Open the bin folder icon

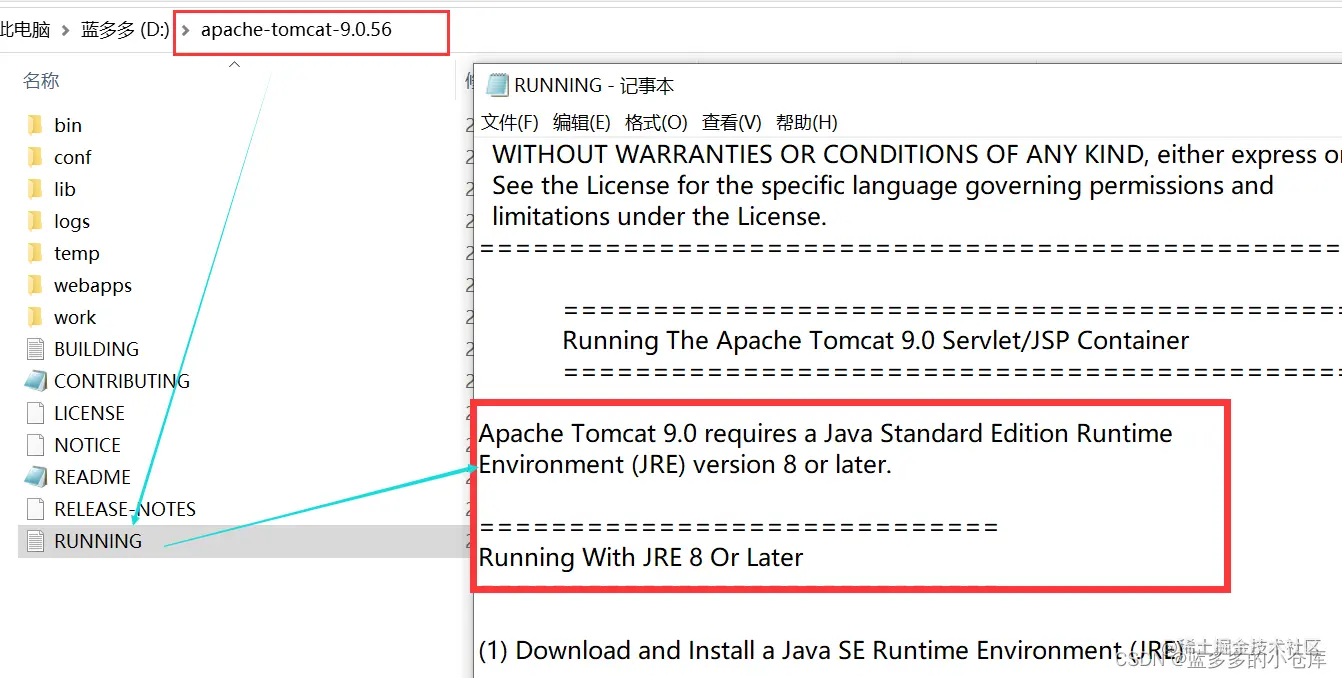36,125
